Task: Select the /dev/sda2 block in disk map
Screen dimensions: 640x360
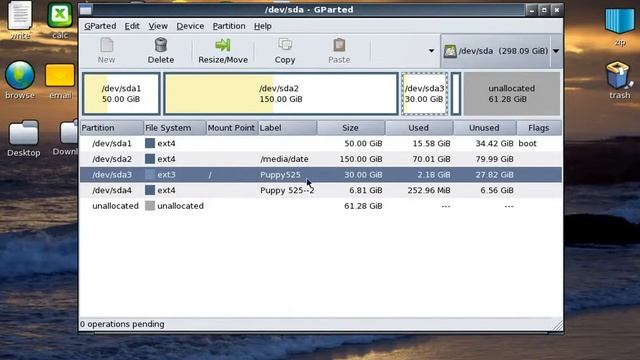Action: pyautogui.click(x=281, y=94)
